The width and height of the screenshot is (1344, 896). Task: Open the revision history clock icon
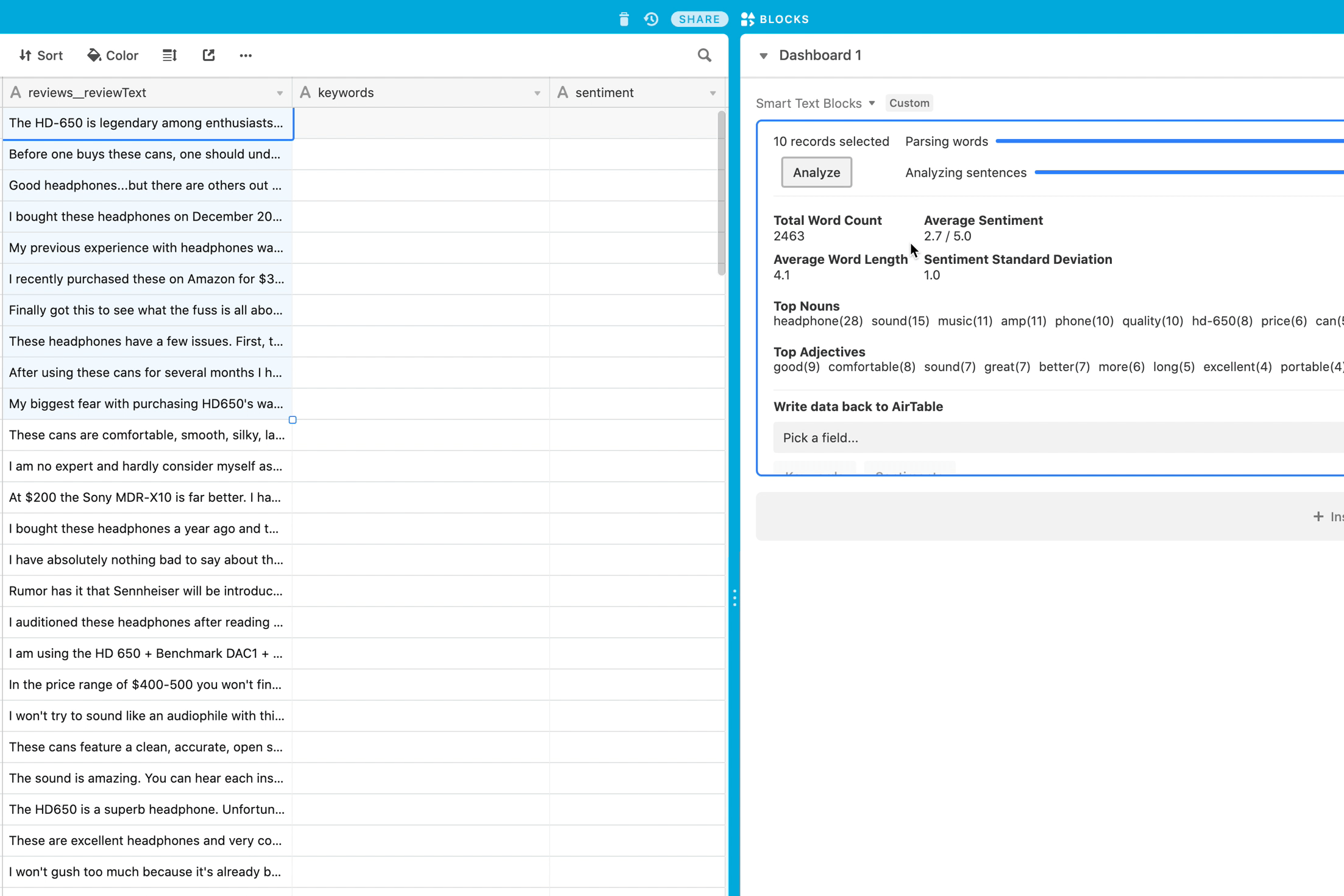coord(651,19)
